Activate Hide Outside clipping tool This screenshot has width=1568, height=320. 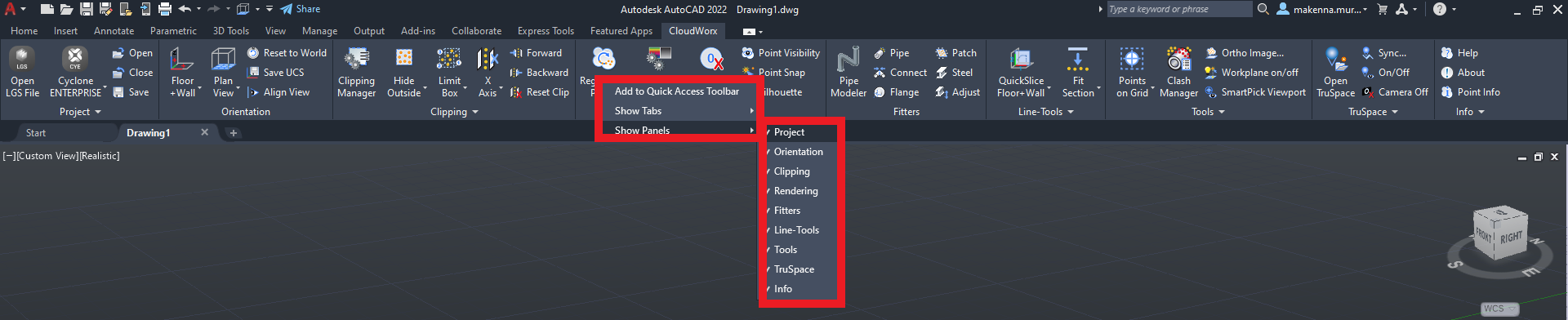point(404,72)
